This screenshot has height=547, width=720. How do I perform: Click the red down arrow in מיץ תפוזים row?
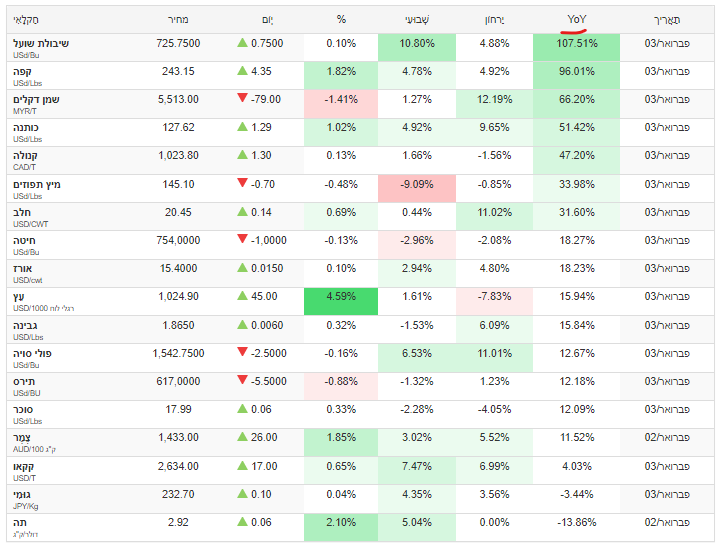(x=242, y=183)
